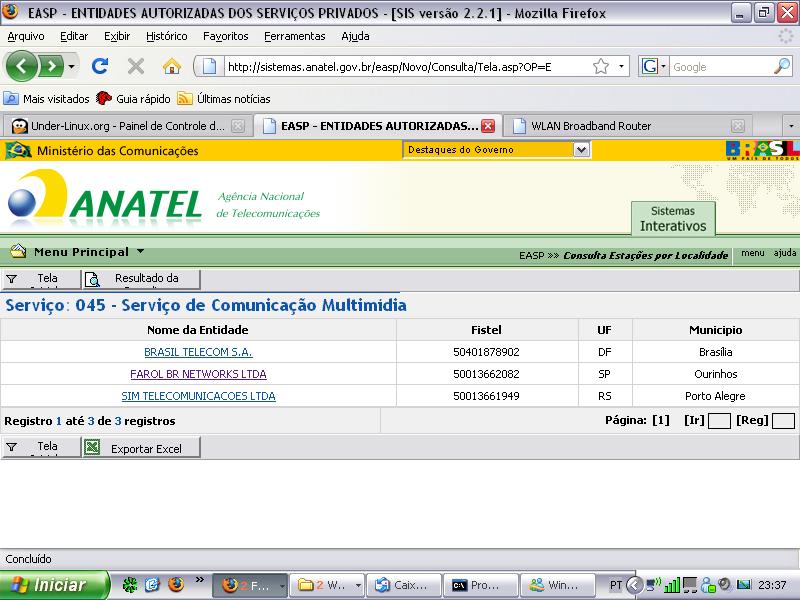800x600 pixels.
Task: Close the WLAN Broadband Router tab
Action: [738, 126]
